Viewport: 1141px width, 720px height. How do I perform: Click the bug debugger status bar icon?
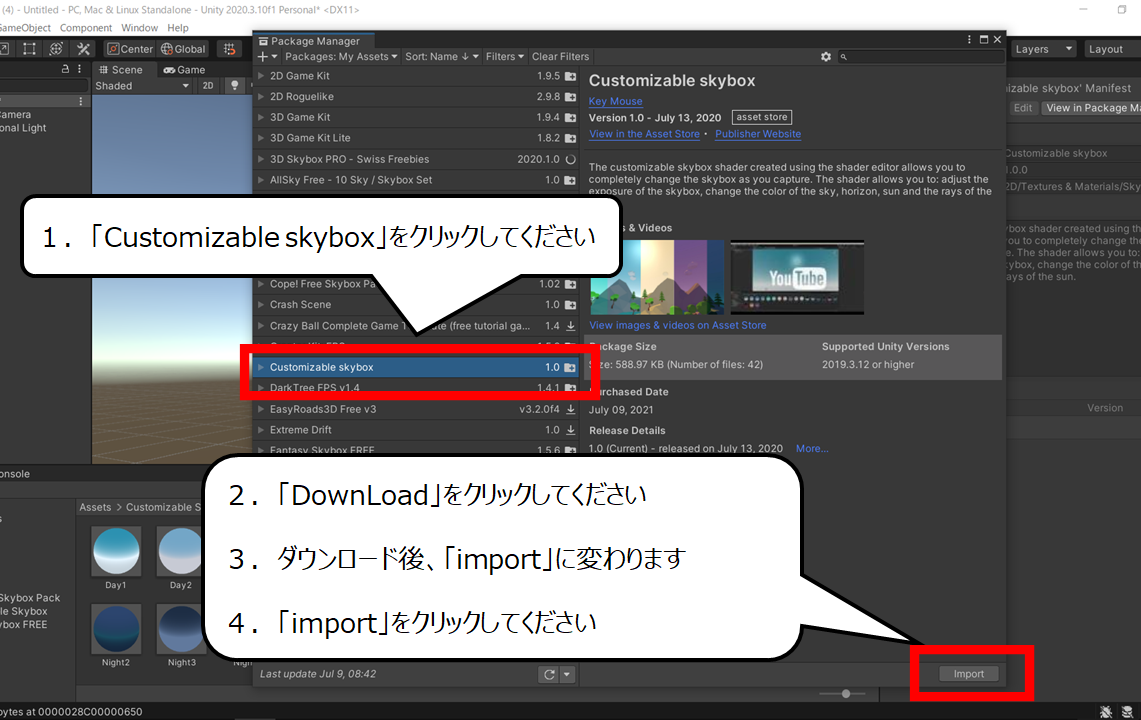[1106, 711]
